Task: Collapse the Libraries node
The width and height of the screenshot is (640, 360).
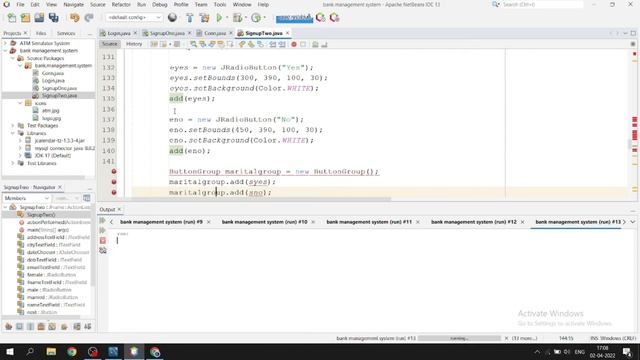Action: click(13, 133)
